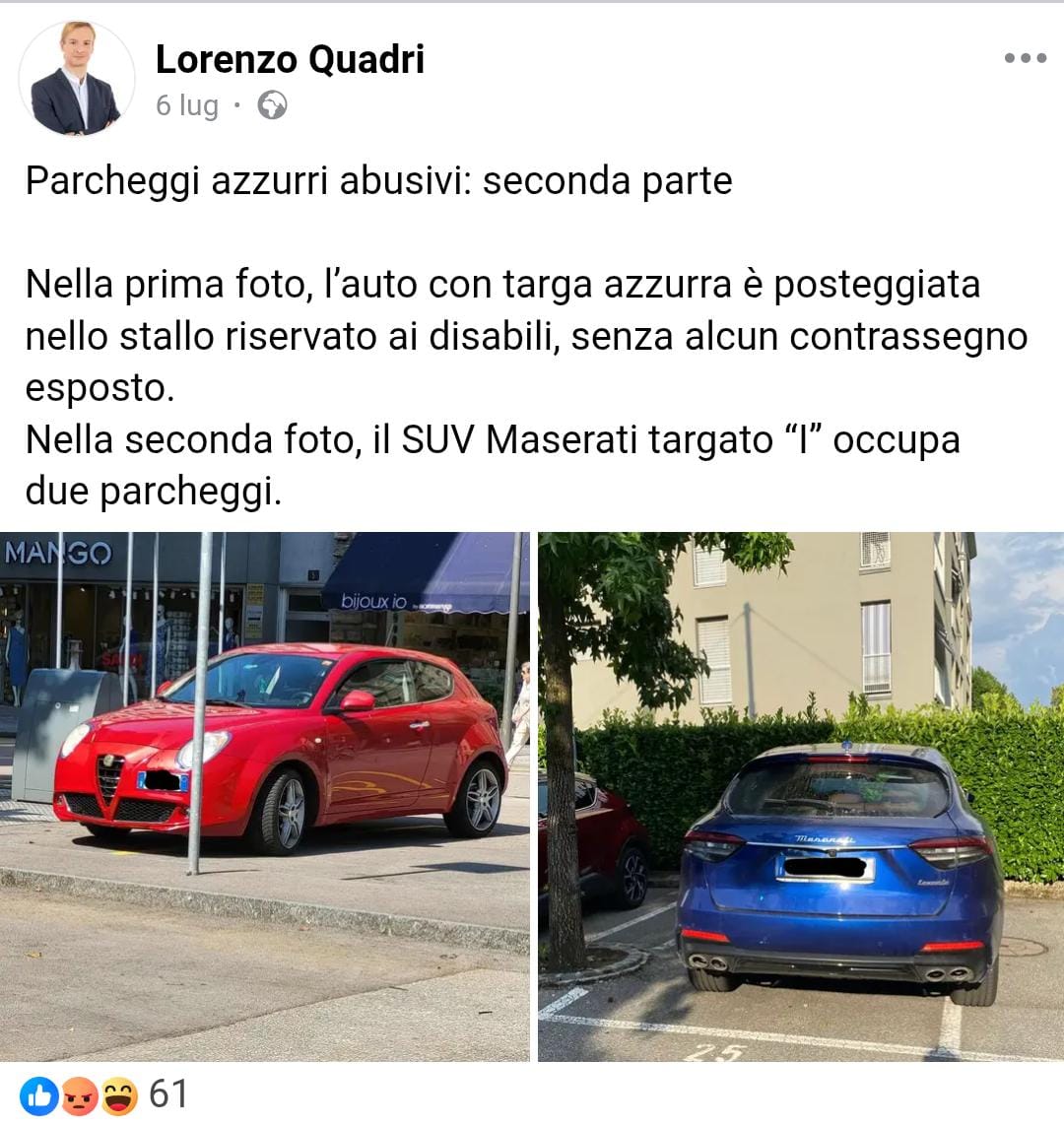The image size is (1064, 1126).
Task: Click the blacked-out Alfa Romeo license plate
Action: pos(163,780)
